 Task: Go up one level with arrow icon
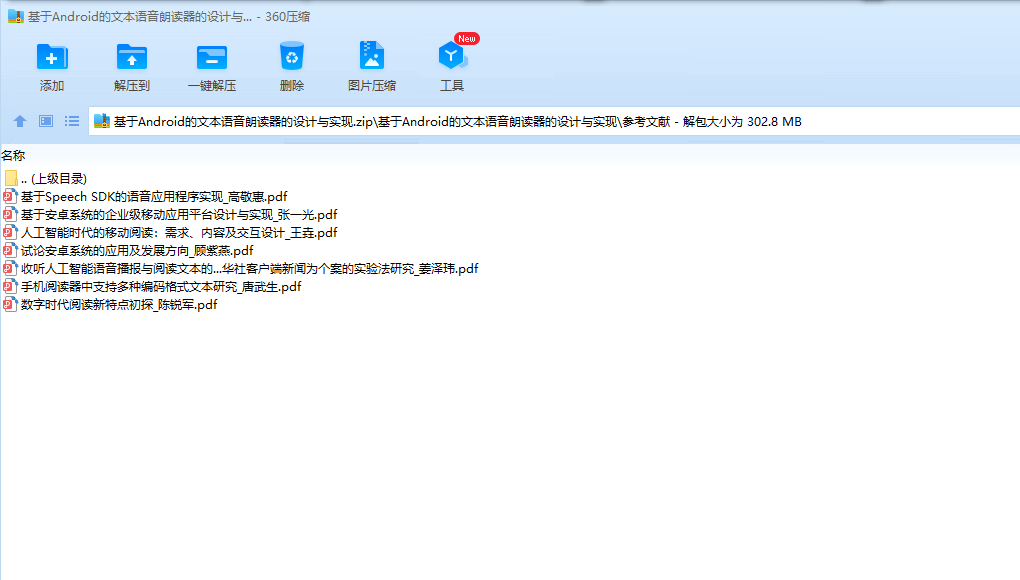pos(20,121)
